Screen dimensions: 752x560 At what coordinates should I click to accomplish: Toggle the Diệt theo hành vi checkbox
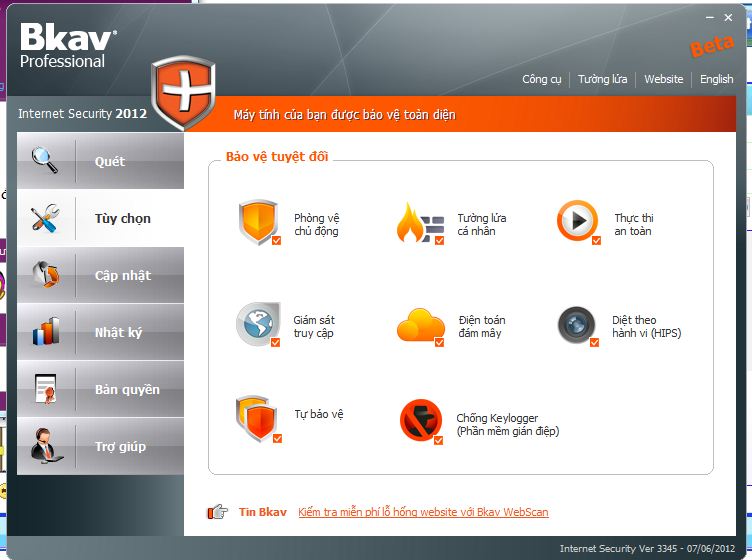[x=594, y=342]
